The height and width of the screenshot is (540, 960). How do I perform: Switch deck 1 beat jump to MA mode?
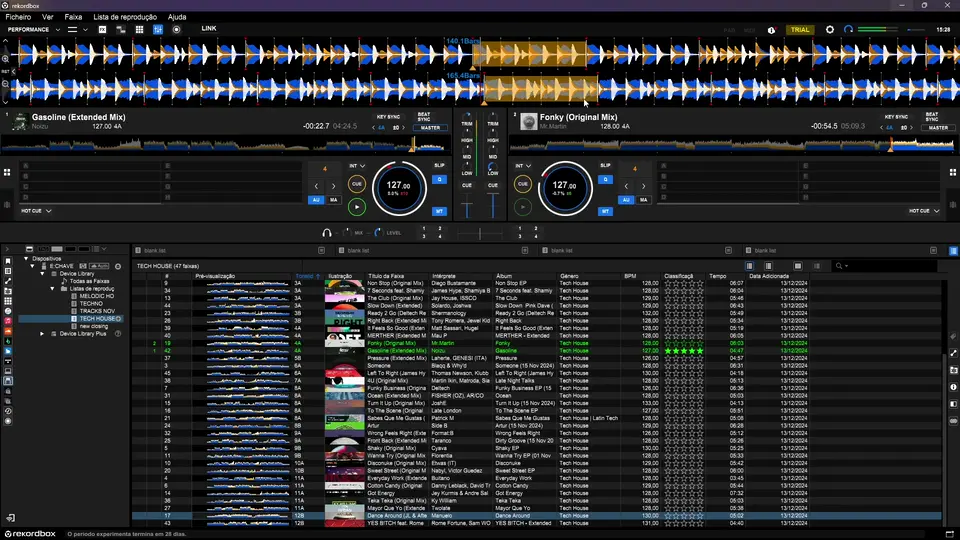pyautogui.click(x=334, y=200)
